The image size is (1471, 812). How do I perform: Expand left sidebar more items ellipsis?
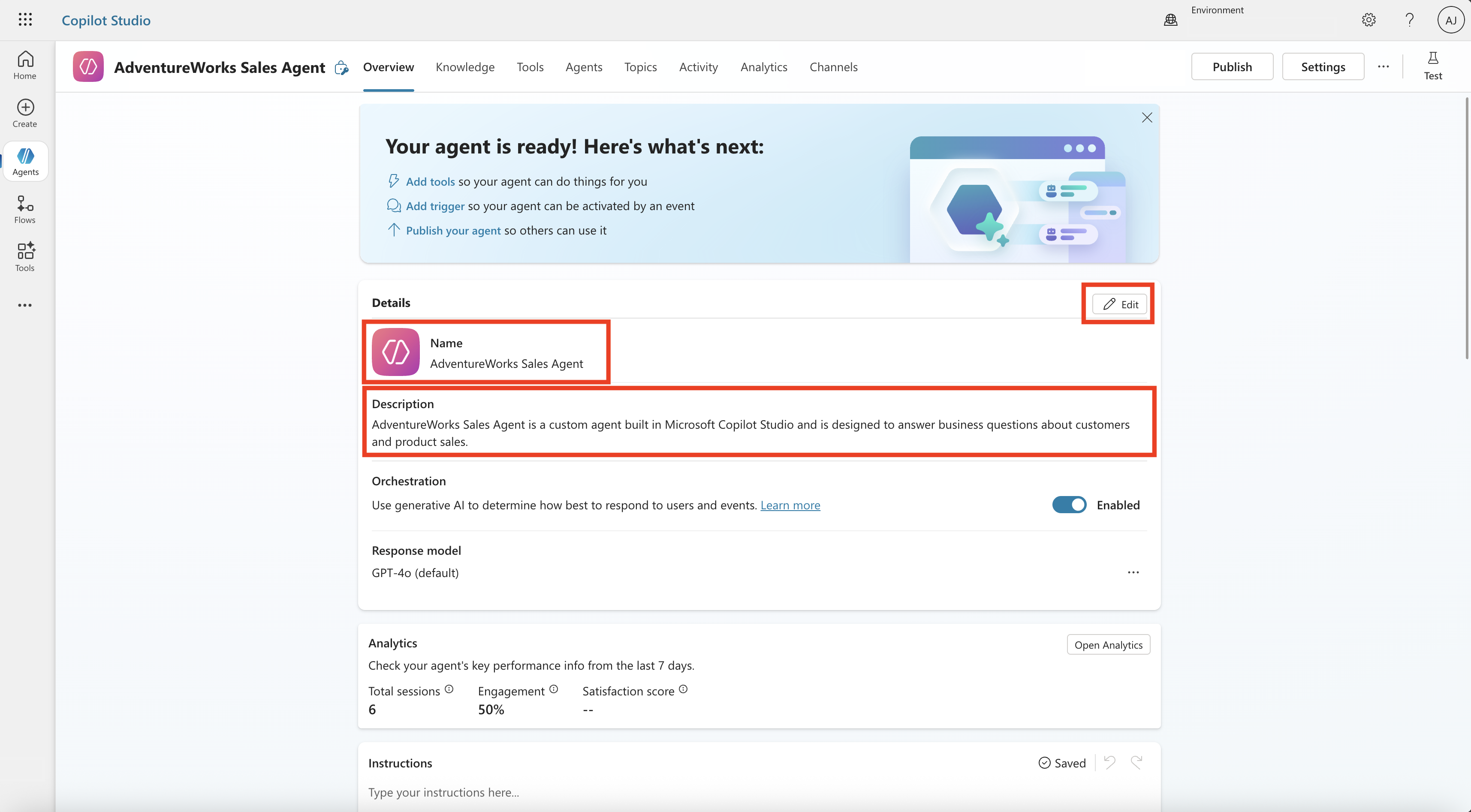pos(25,306)
